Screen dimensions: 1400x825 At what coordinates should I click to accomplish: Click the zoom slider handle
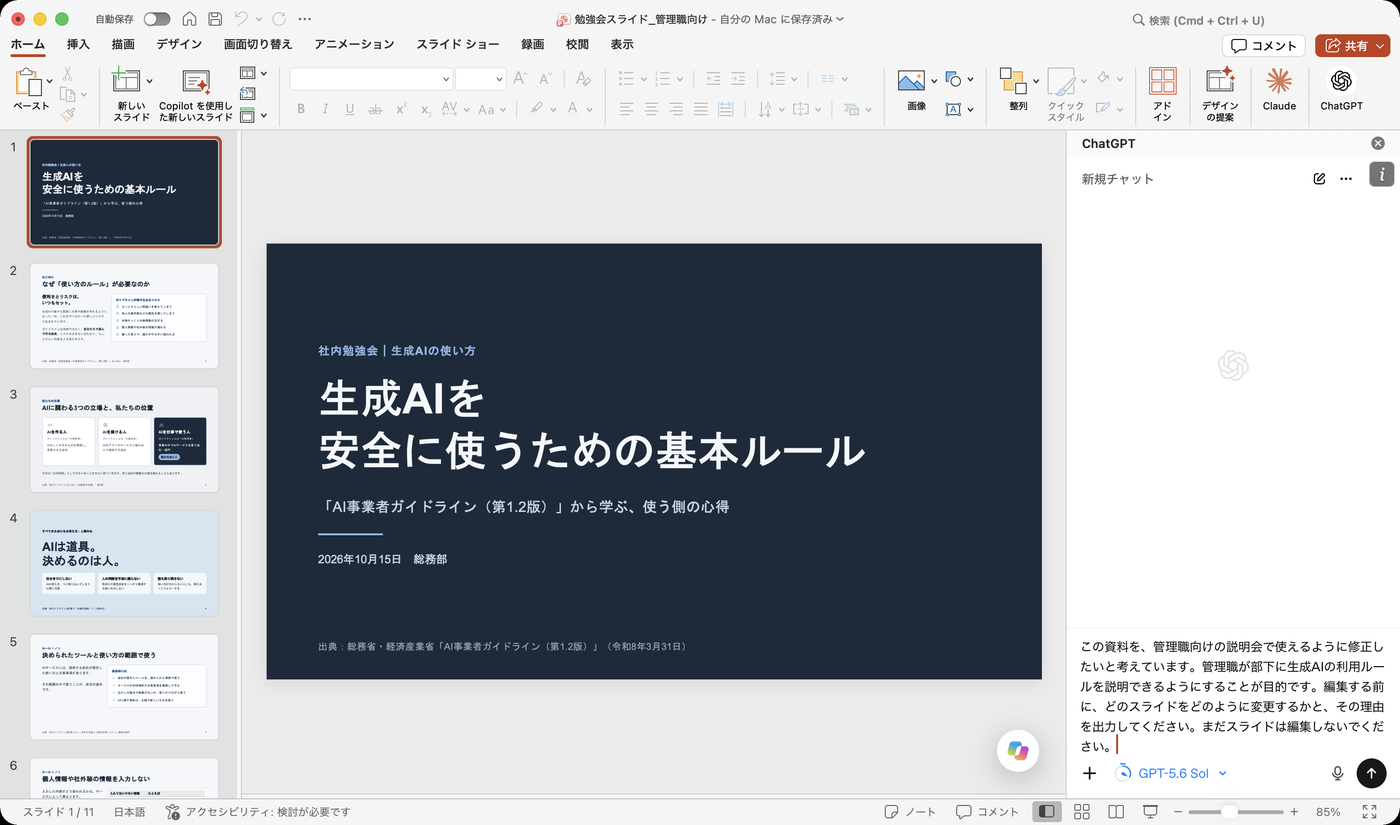(x=1229, y=811)
